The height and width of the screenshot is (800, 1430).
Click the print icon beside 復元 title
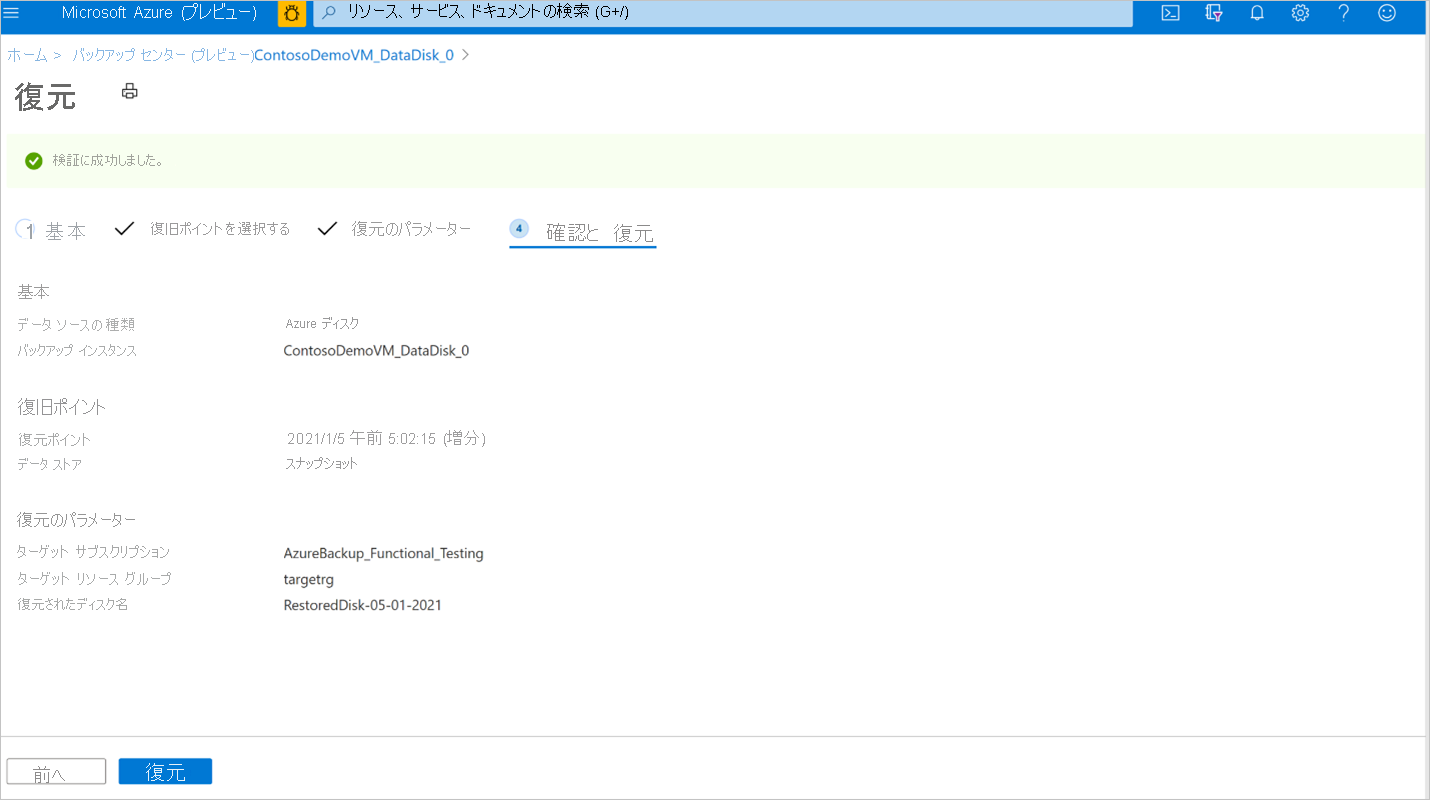(x=130, y=91)
